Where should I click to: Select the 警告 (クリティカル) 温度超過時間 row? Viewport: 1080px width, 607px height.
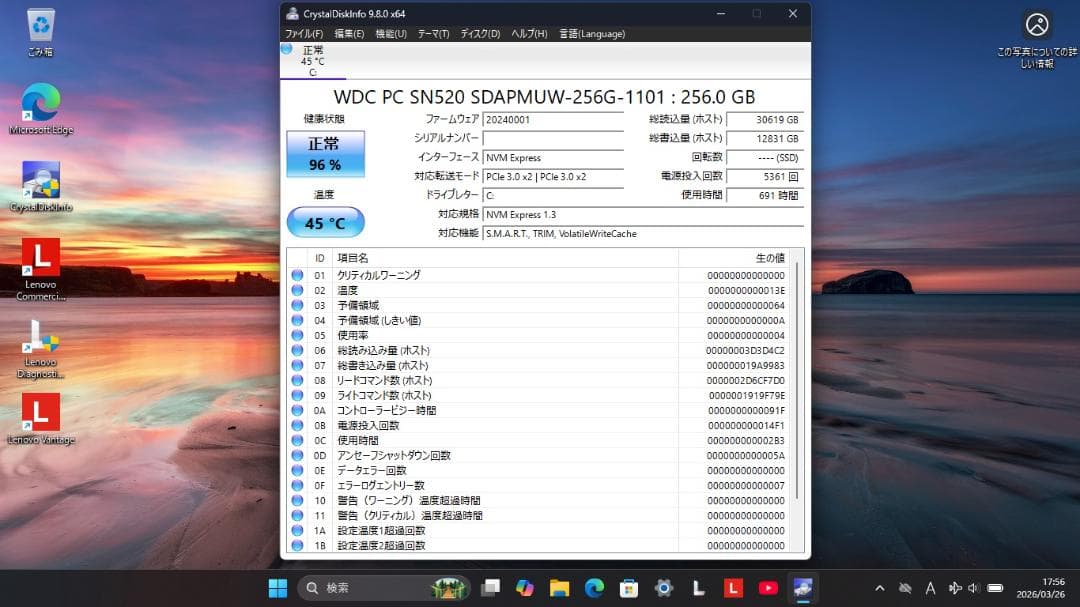pos(539,515)
